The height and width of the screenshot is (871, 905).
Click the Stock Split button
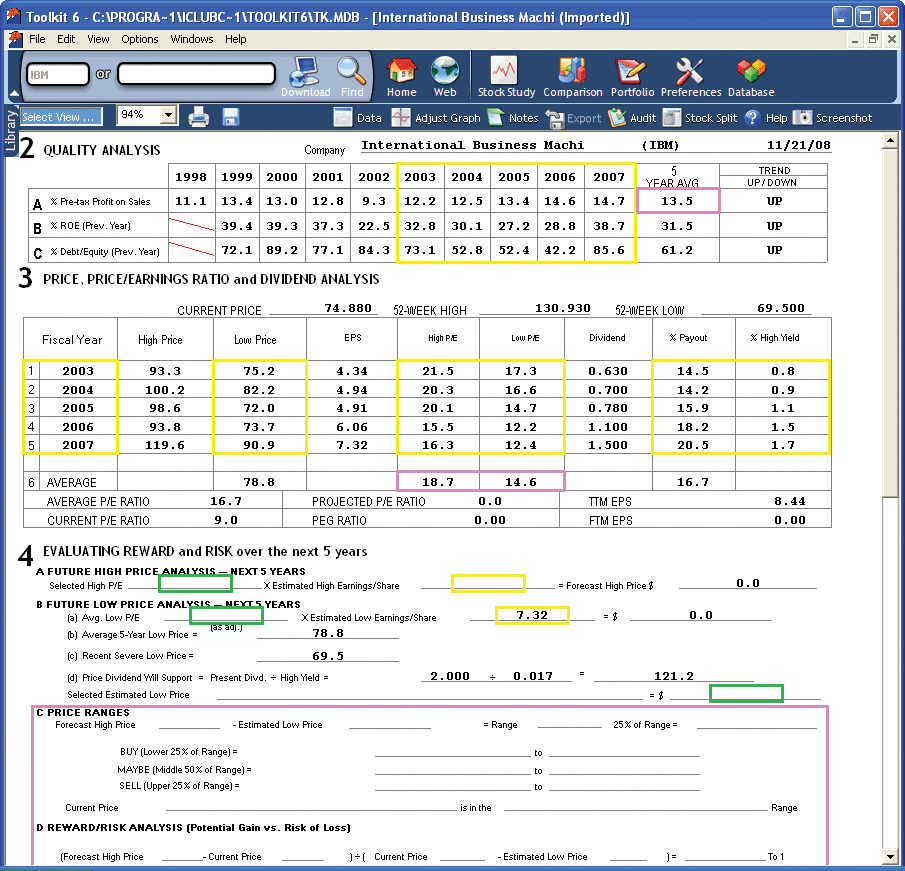[x=700, y=118]
